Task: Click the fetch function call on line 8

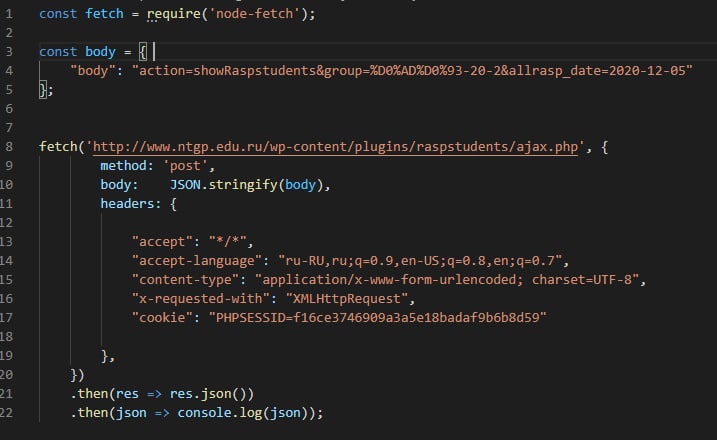Action: coord(58,147)
